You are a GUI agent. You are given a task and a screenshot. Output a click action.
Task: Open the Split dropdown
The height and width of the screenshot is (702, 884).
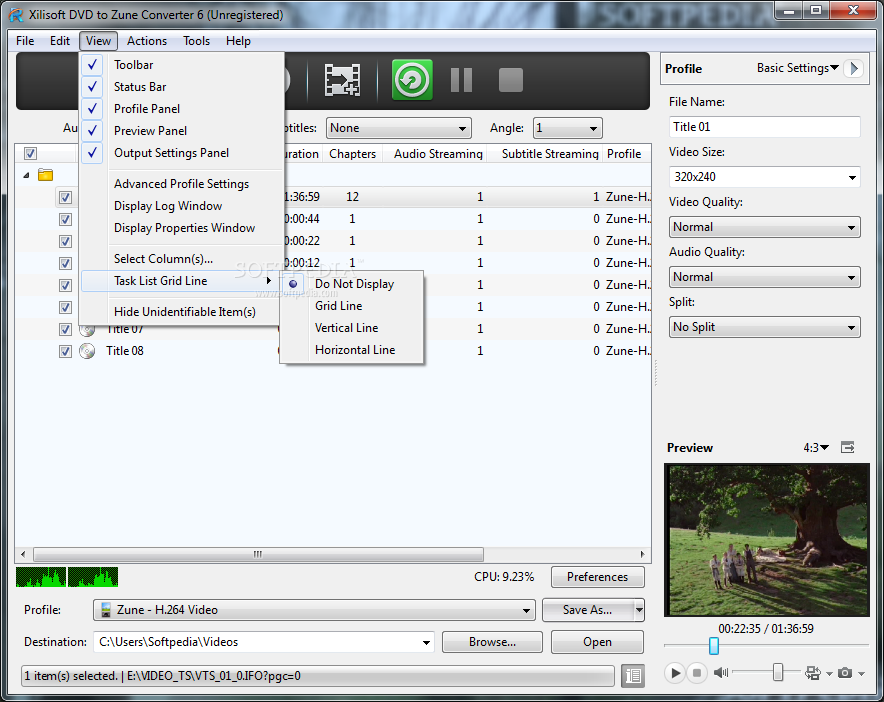tap(764, 327)
